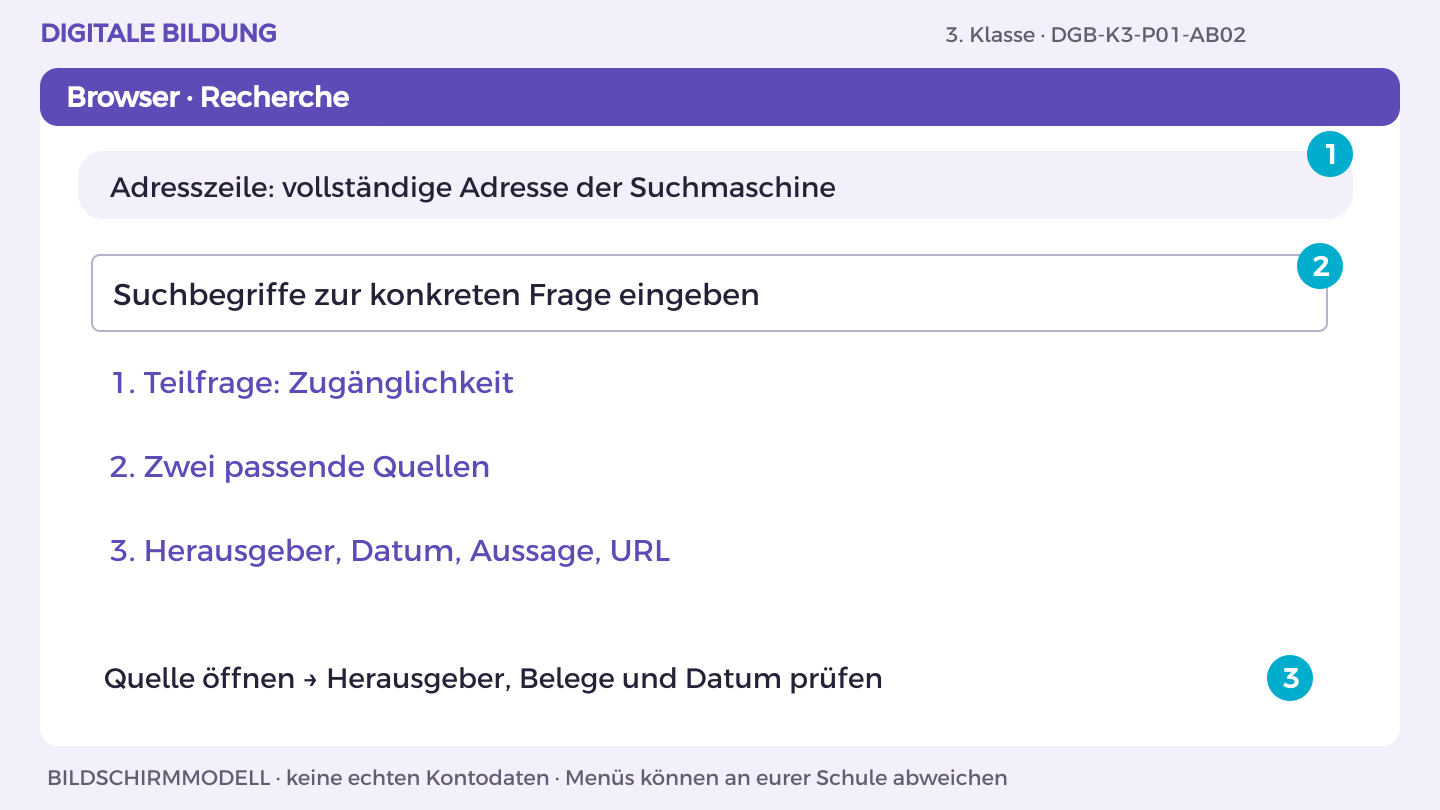Select the "Browser · Recherche" title bar text

coord(208,97)
